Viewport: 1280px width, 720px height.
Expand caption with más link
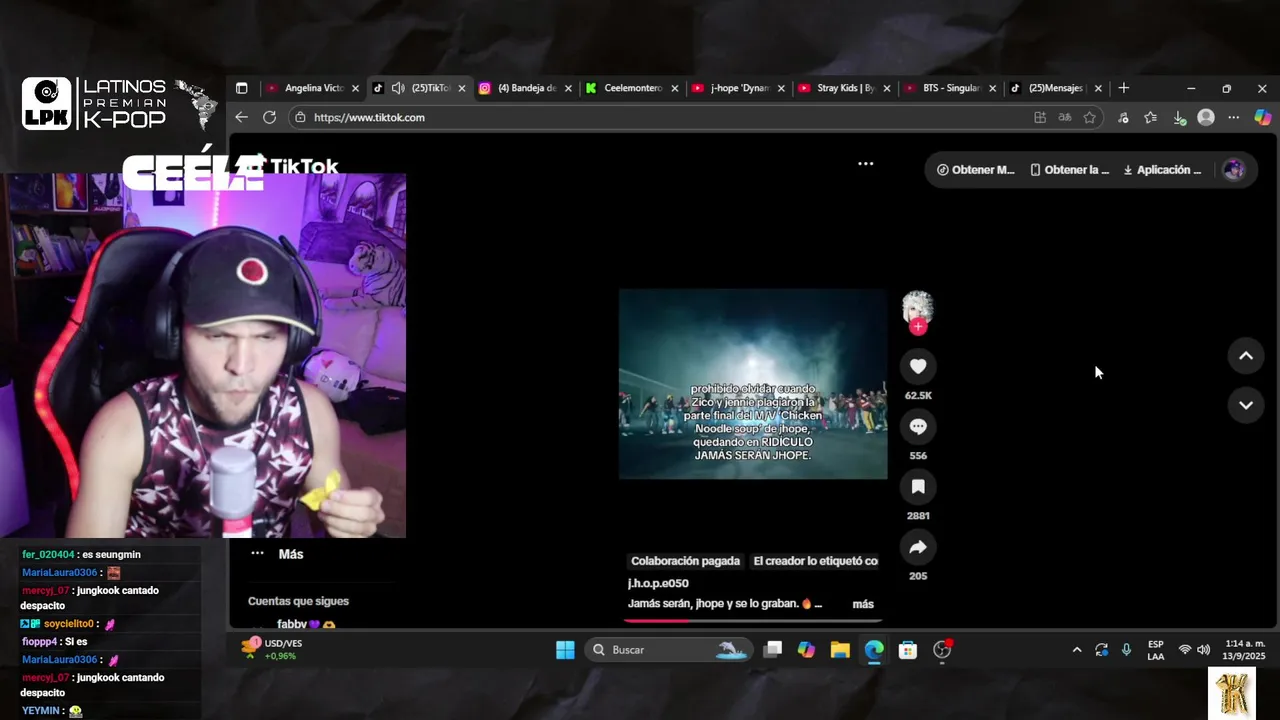863,604
